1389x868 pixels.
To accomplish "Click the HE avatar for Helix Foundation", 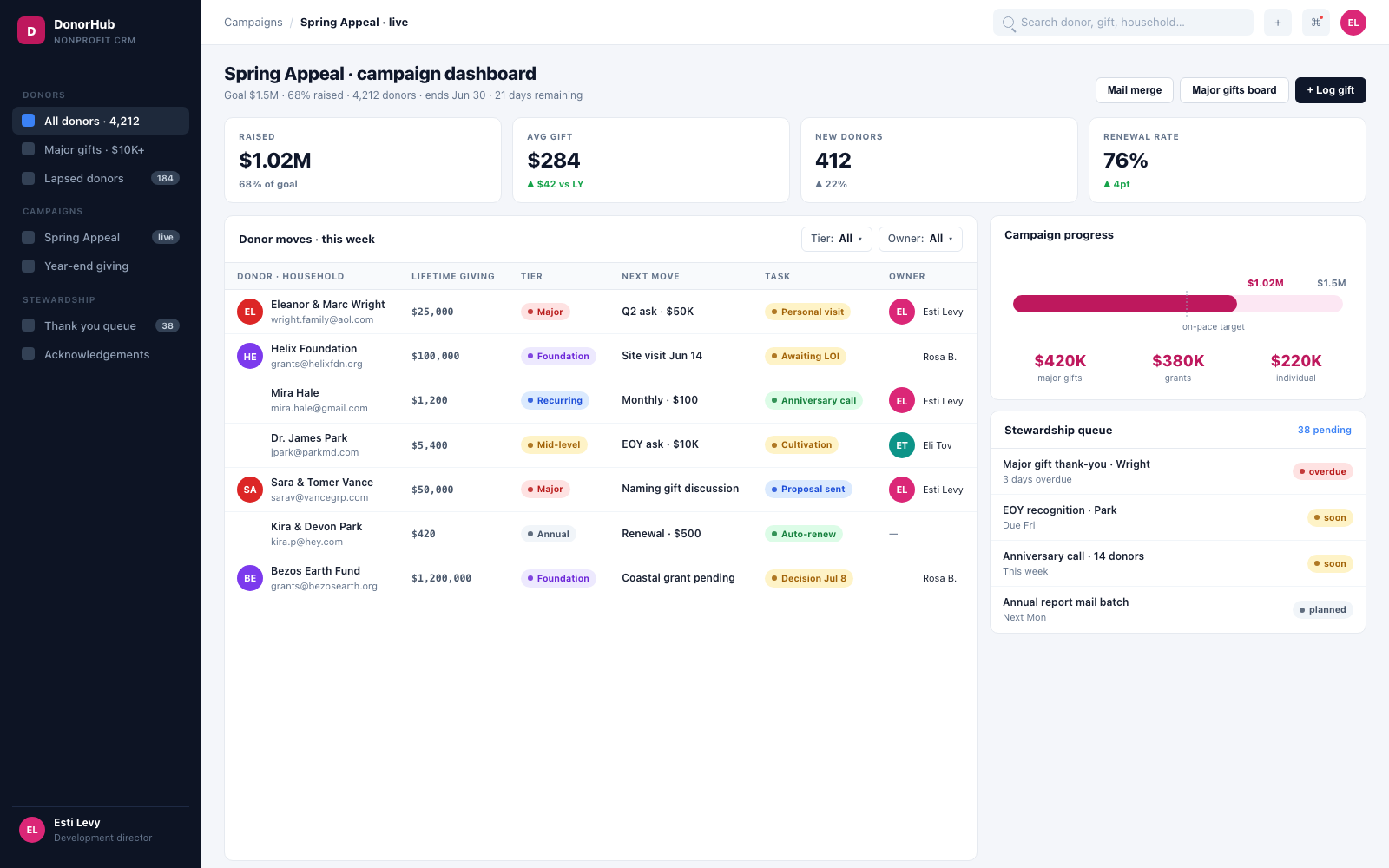I will 250,356.
